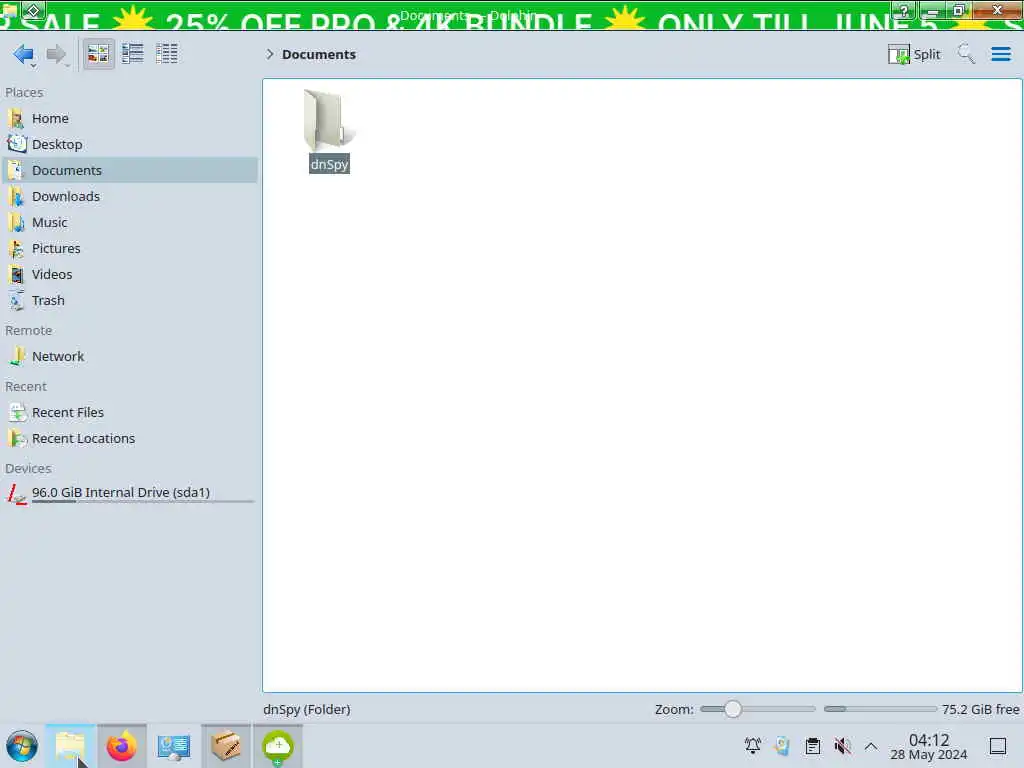The height and width of the screenshot is (768, 1024).
Task: Open Music in Places
Action: (129, 223)
